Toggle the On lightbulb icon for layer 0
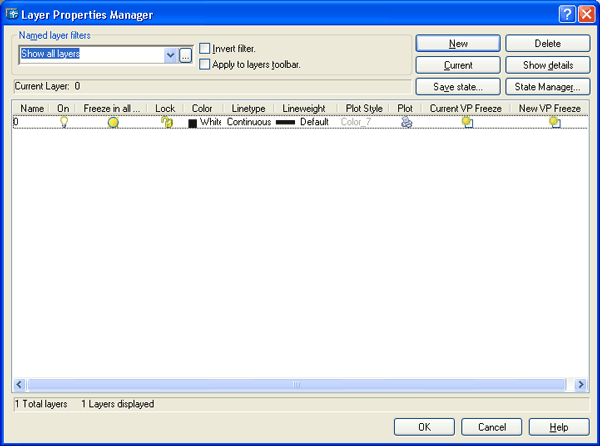Viewport: 600px width, 446px height. point(64,122)
